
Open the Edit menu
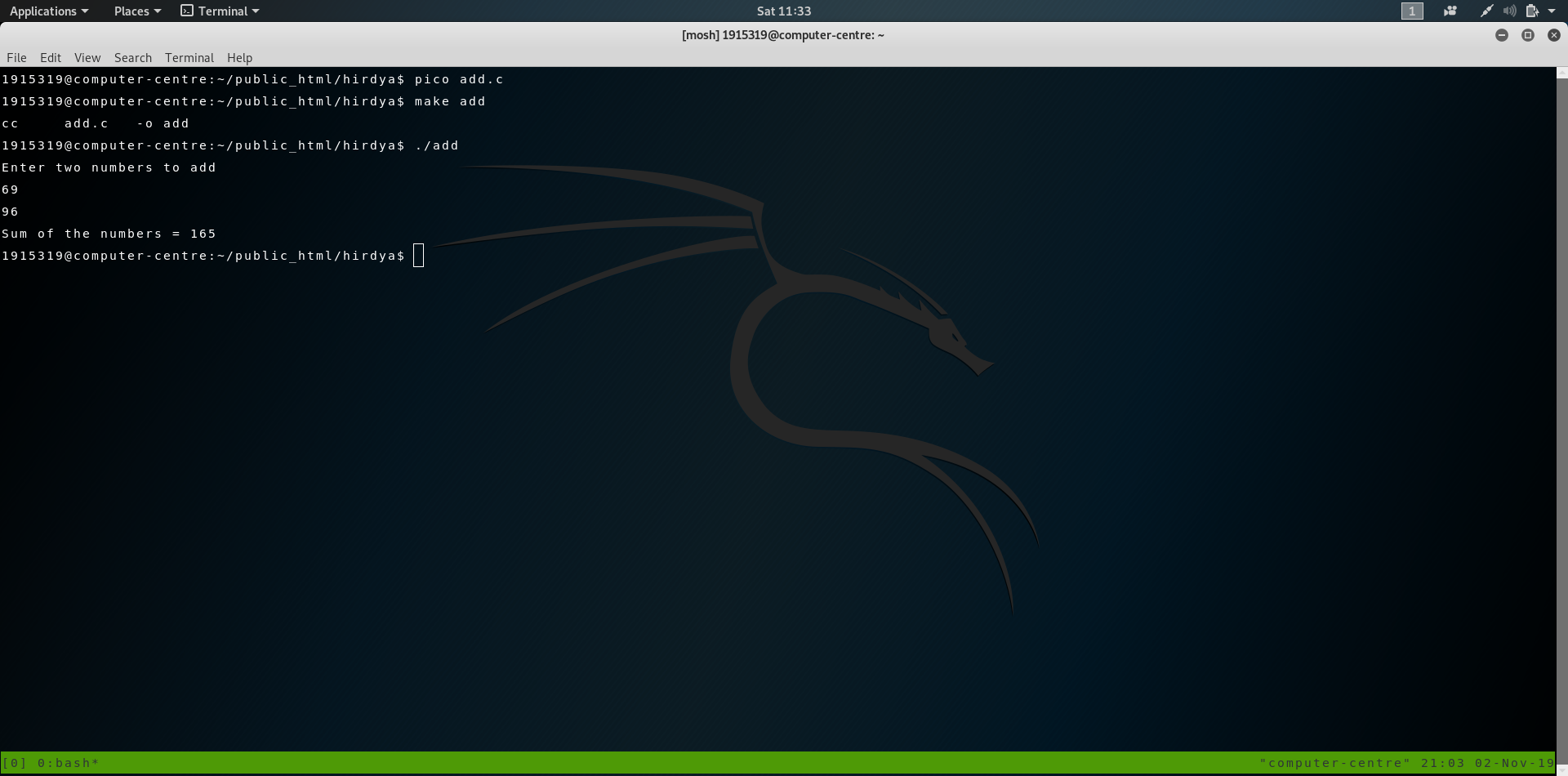click(x=51, y=57)
